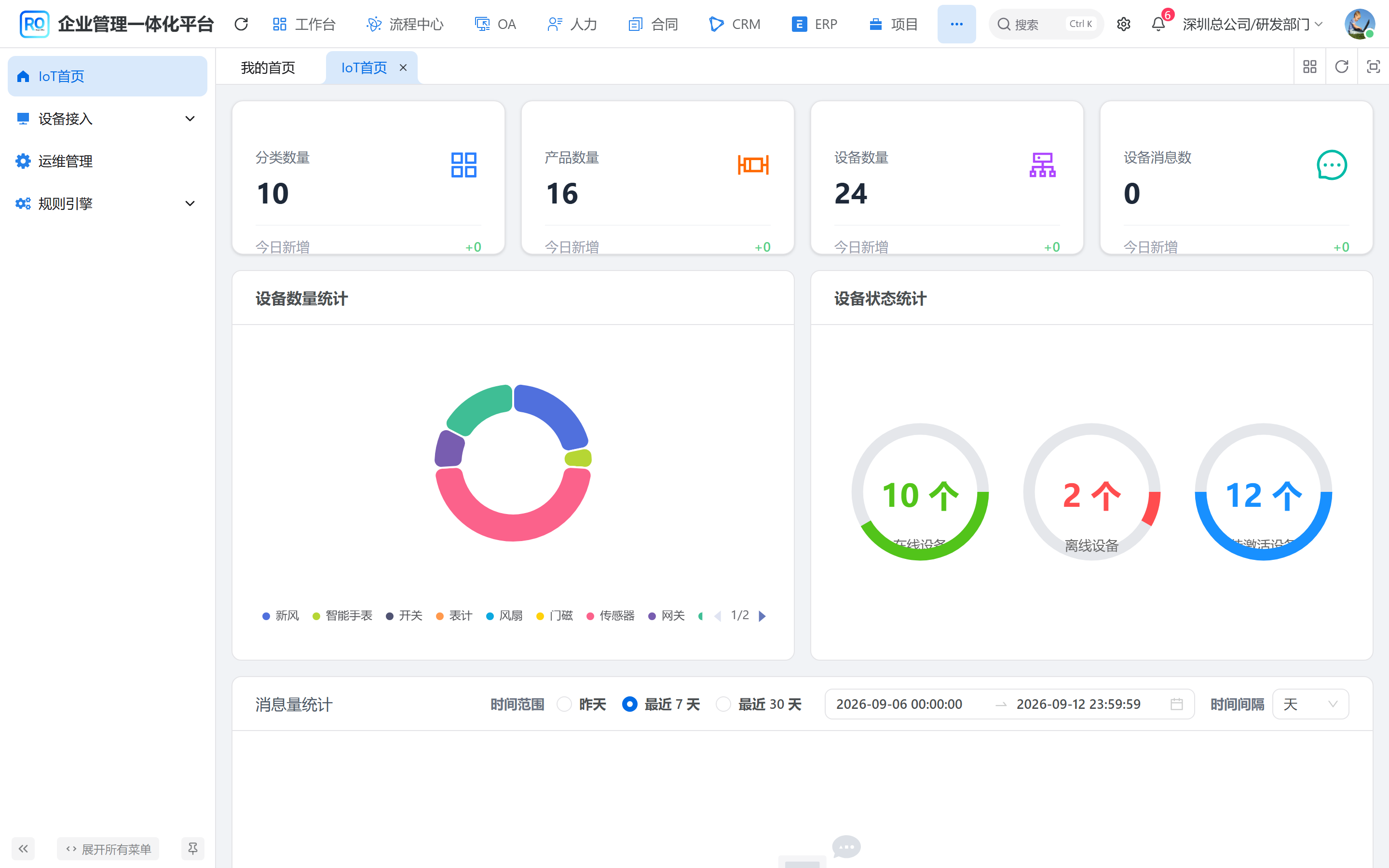
Task: Toggle the 传感器 legend item
Action: click(x=610, y=615)
